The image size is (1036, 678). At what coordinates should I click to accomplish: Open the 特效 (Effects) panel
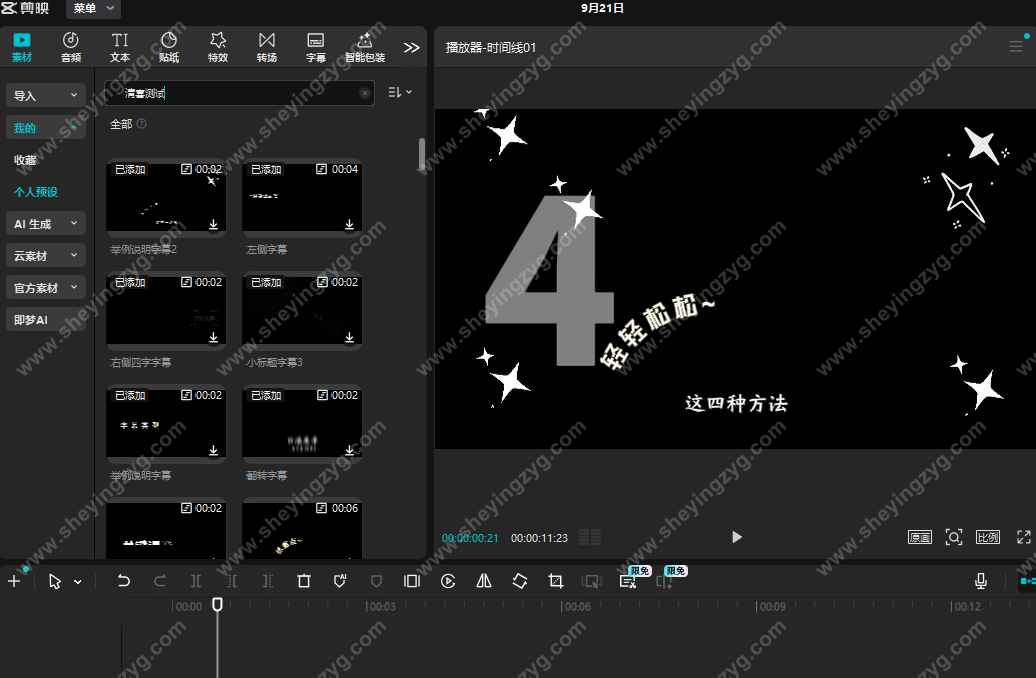point(218,46)
